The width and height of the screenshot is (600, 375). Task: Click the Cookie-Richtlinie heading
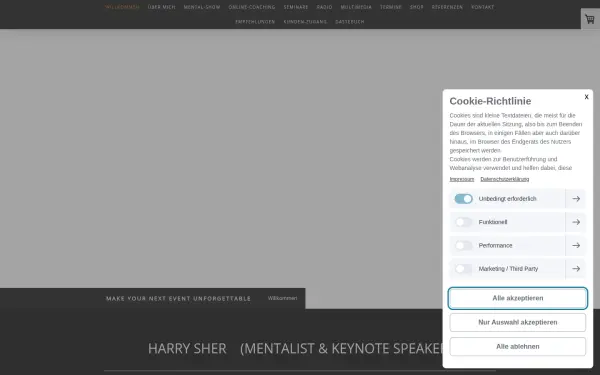490,101
